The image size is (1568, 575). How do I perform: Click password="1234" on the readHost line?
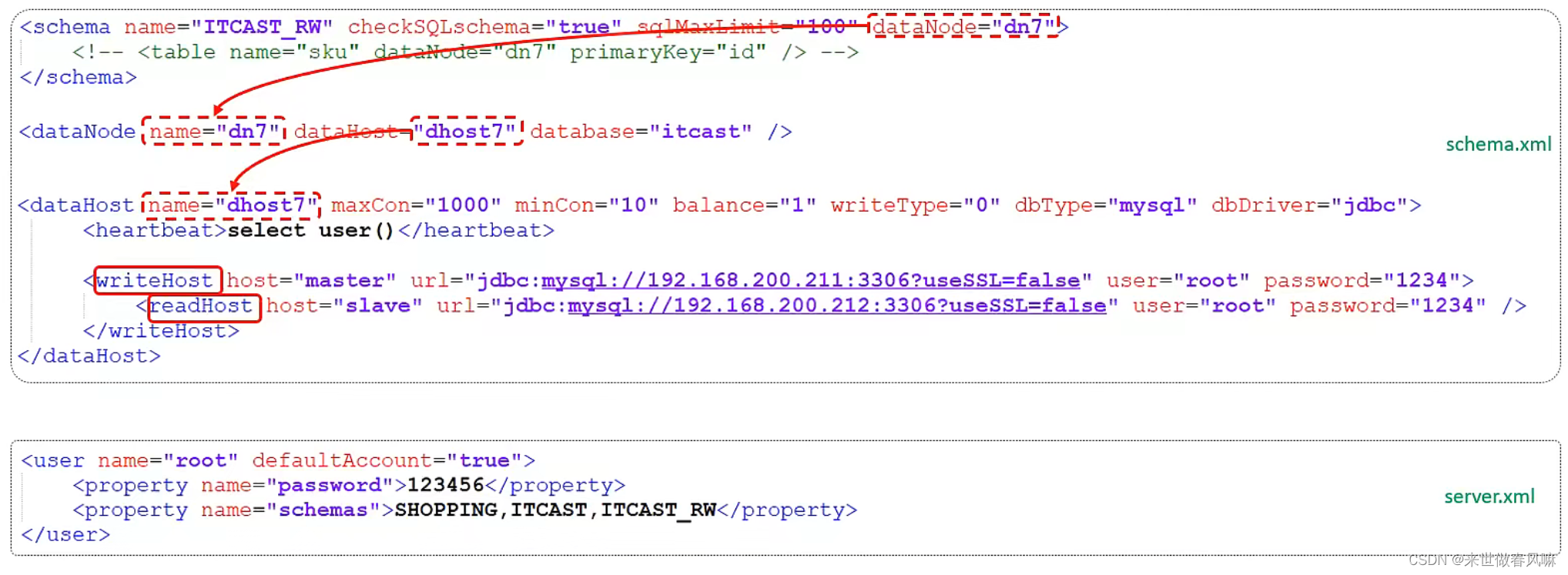click(x=1389, y=306)
